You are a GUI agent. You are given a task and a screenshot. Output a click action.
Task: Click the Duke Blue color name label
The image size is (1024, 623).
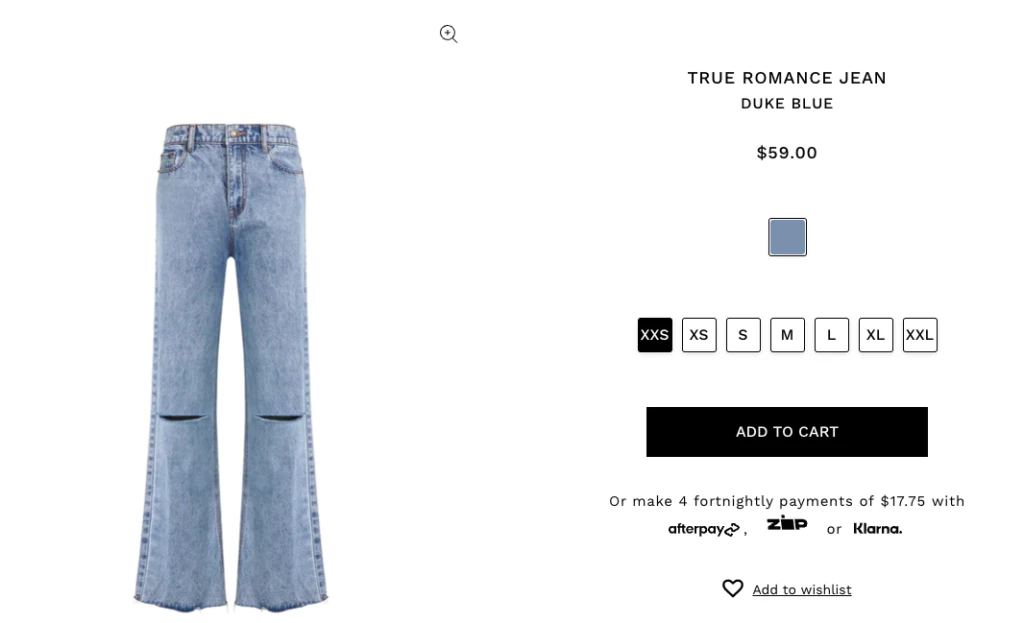point(787,103)
